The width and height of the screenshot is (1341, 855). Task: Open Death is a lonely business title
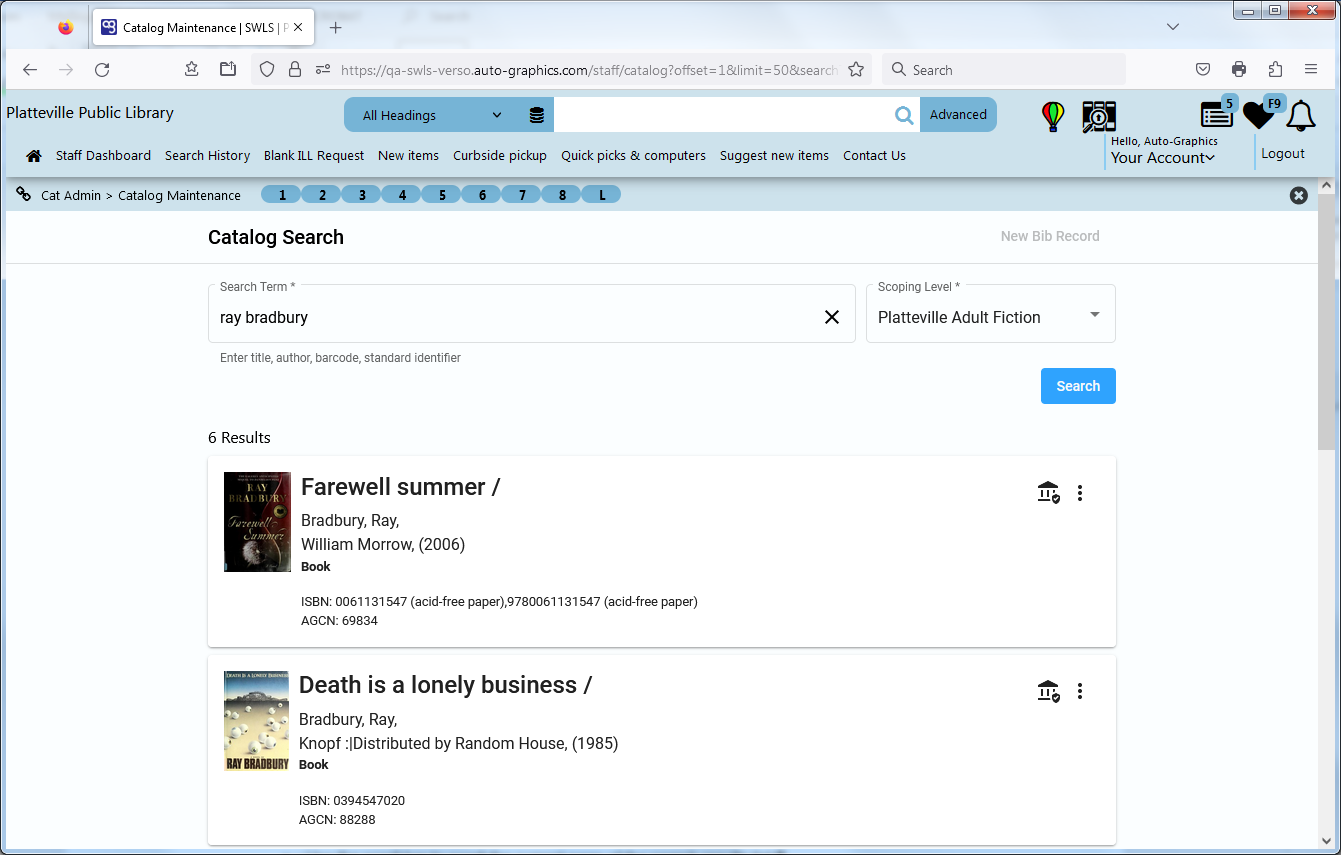[445, 685]
